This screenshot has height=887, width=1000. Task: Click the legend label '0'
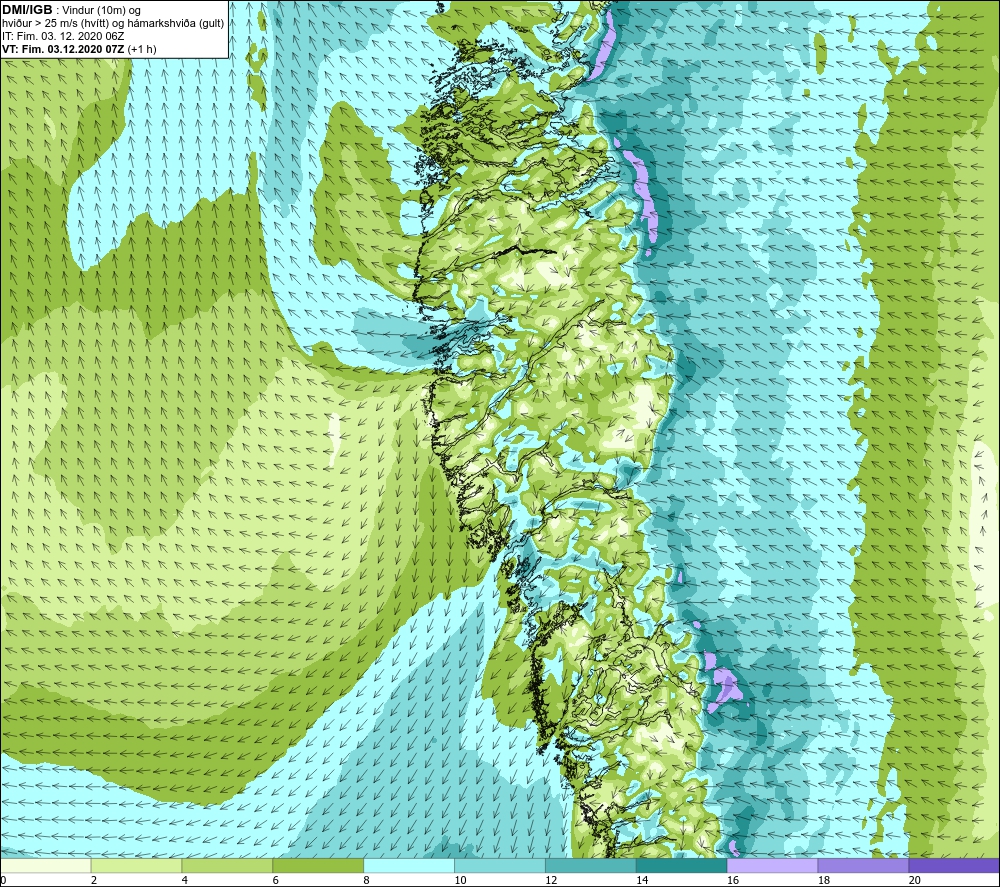[x=3, y=880]
